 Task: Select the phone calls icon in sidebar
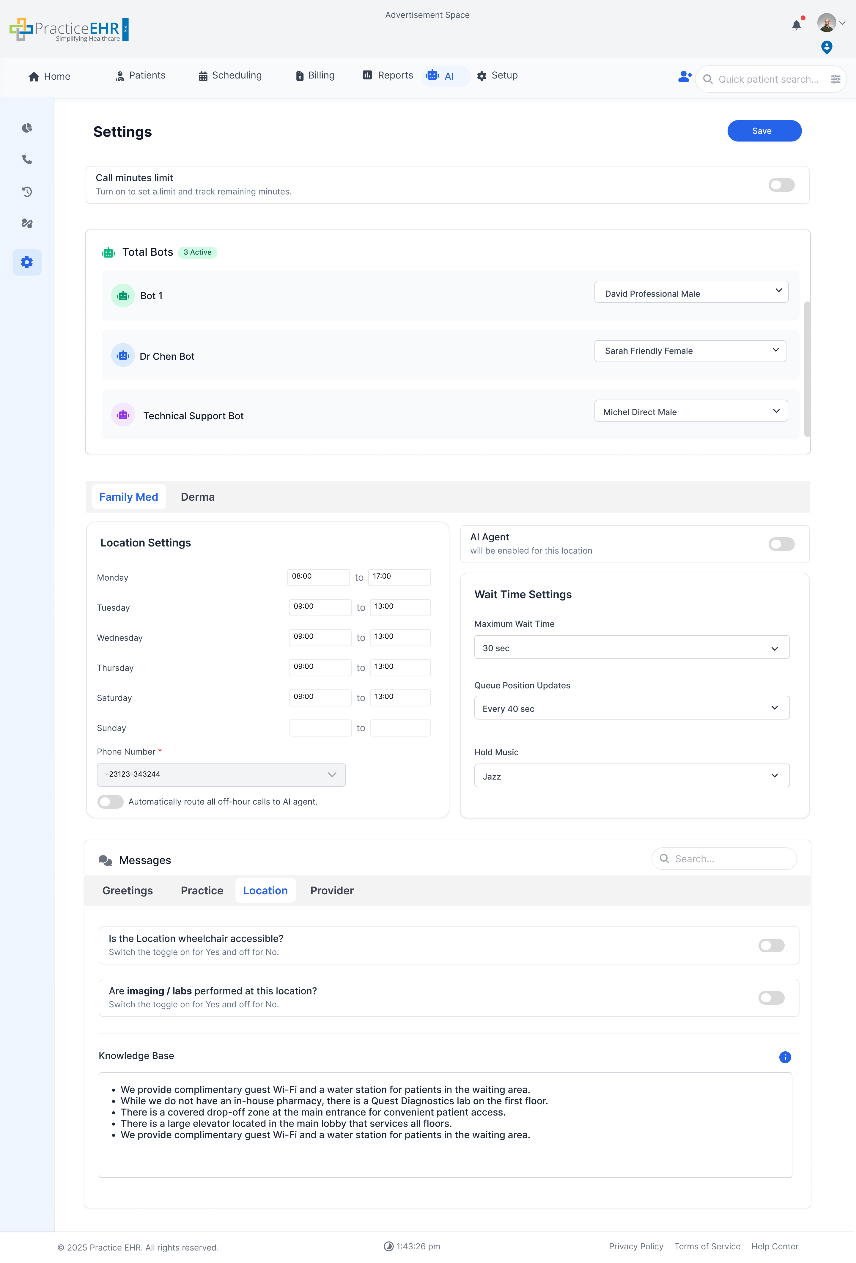point(27,159)
